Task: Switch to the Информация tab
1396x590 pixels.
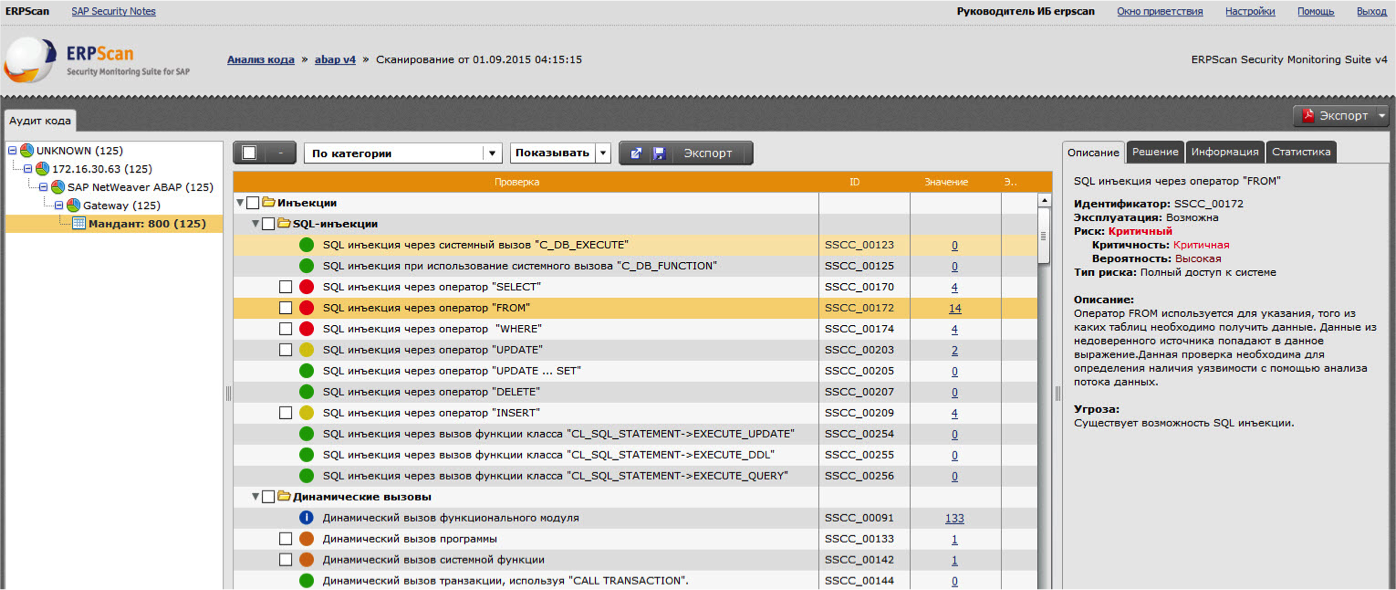Action: coord(1225,152)
